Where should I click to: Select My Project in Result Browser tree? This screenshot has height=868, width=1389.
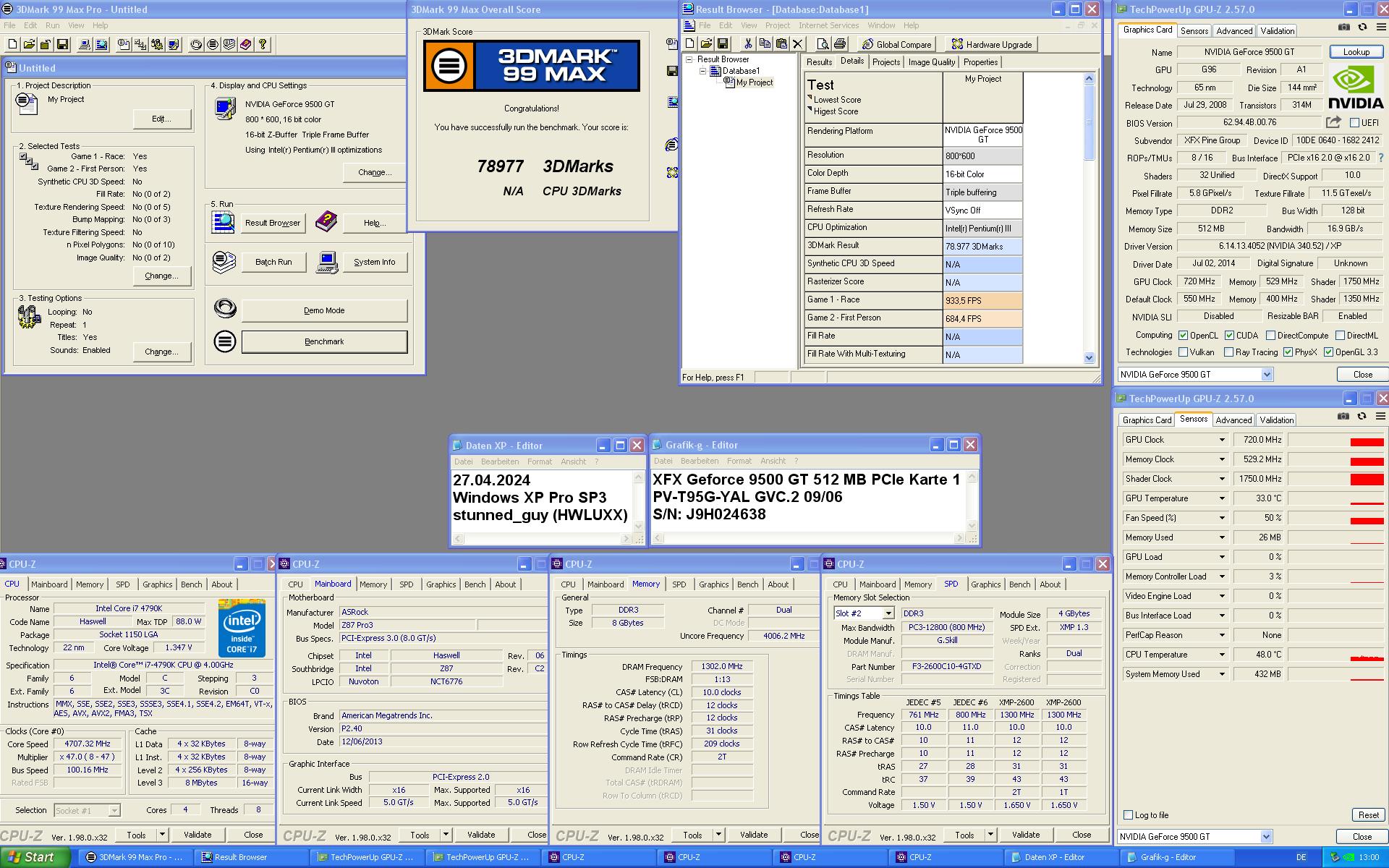[x=754, y=82]
